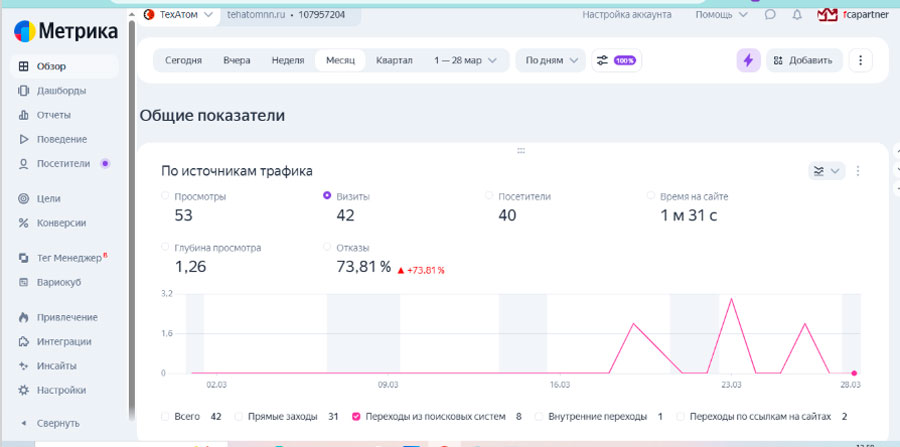Click the chat bubble icon in header
The height and width of the screenshot is (447, 900).
(x=770, y=14)
